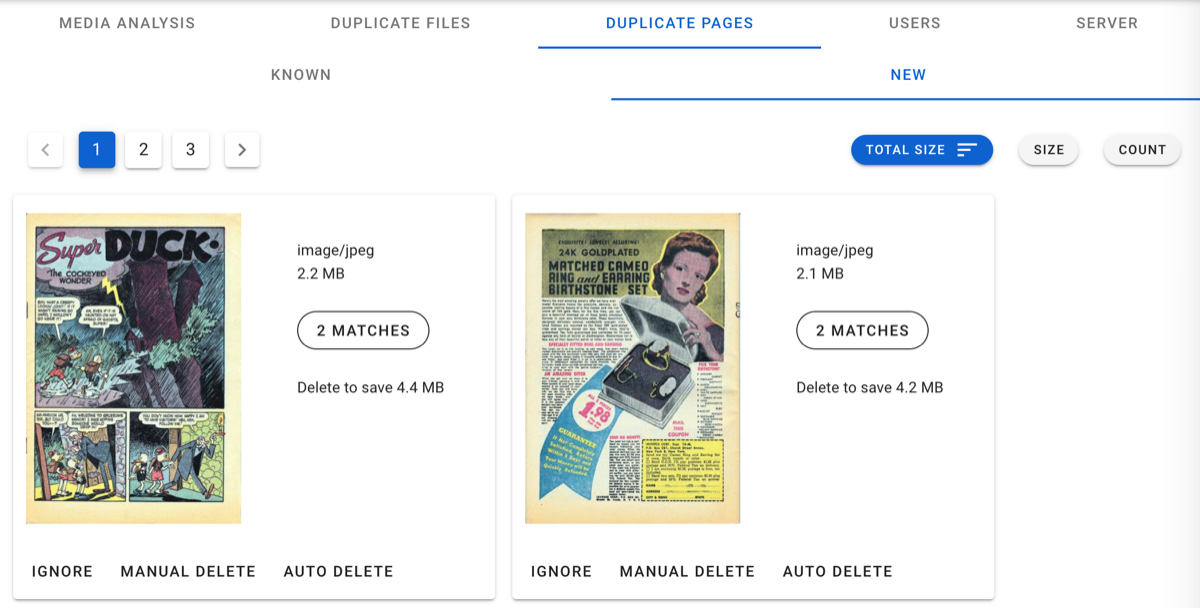
Task: Open the Server tab
Action: coord(1106,22)
